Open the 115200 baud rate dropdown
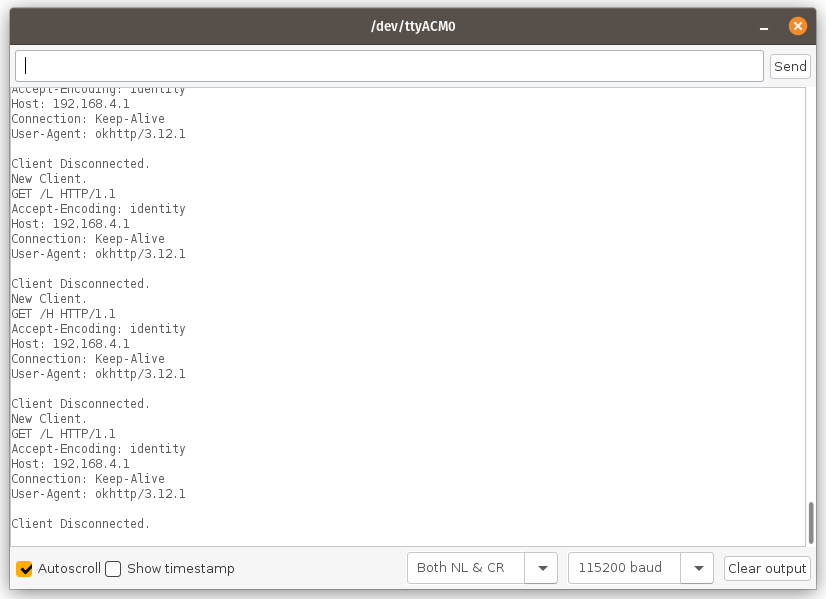Viewport: 826px width, 599px height. click(x=625, y=568)
